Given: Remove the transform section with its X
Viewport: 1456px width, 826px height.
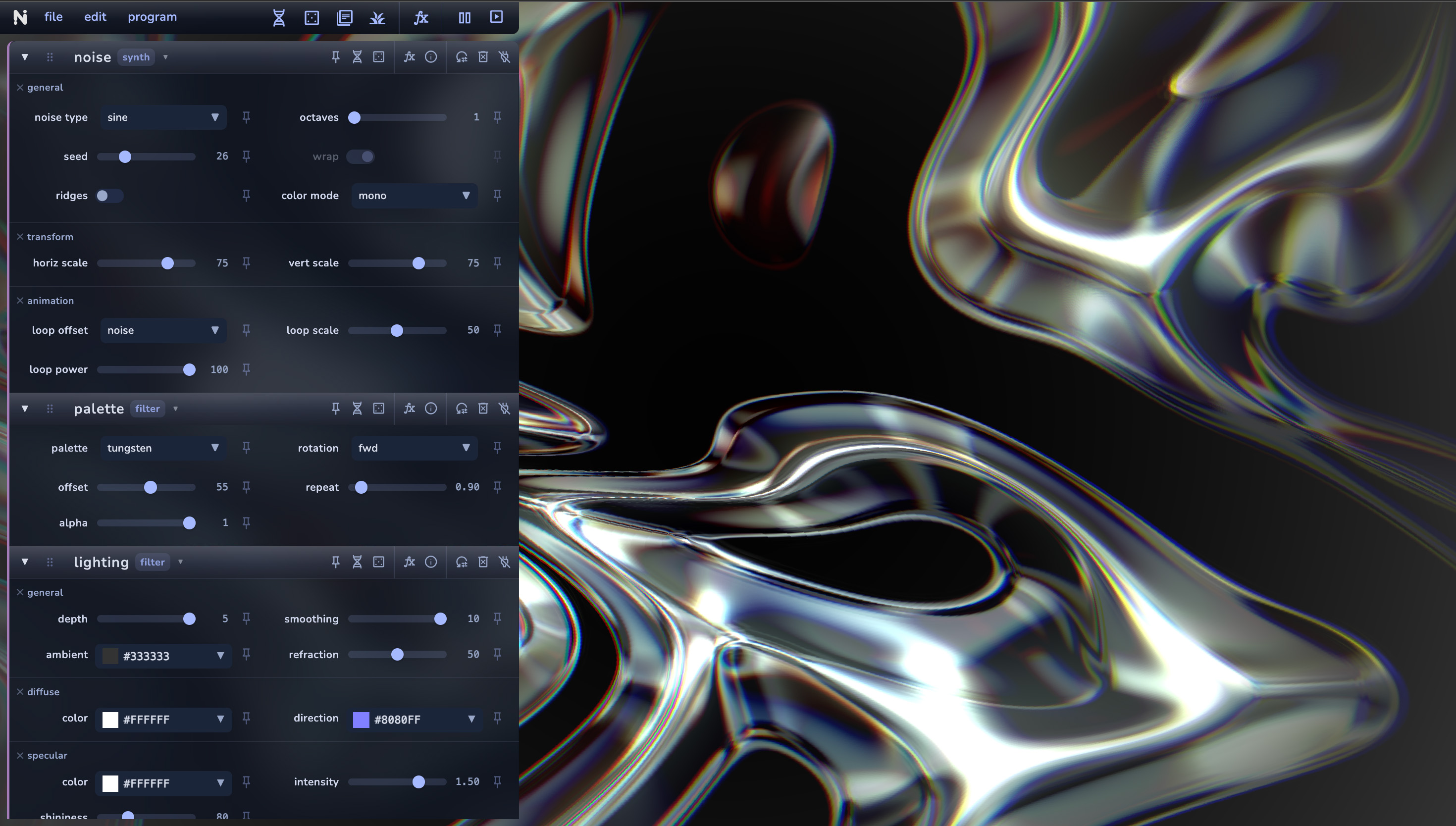Looking at the screenshot, I should [20, 237].
